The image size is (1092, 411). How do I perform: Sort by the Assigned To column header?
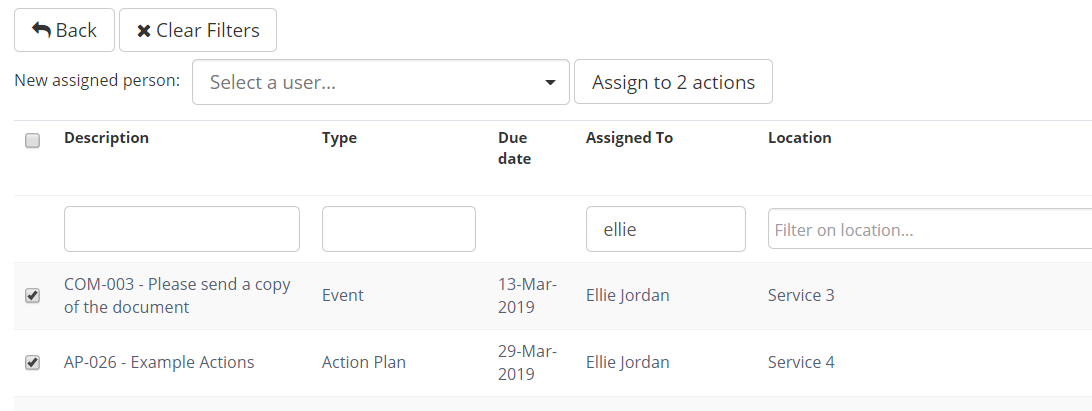629,138
